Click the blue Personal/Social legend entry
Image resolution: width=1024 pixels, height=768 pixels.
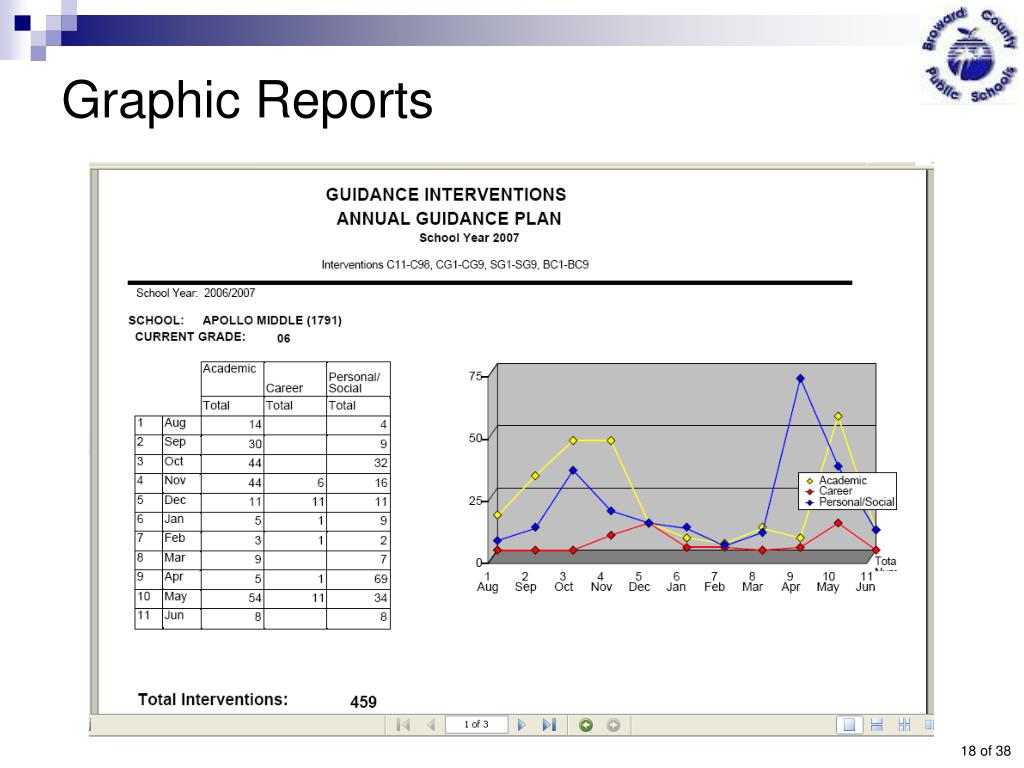point(850,502)
